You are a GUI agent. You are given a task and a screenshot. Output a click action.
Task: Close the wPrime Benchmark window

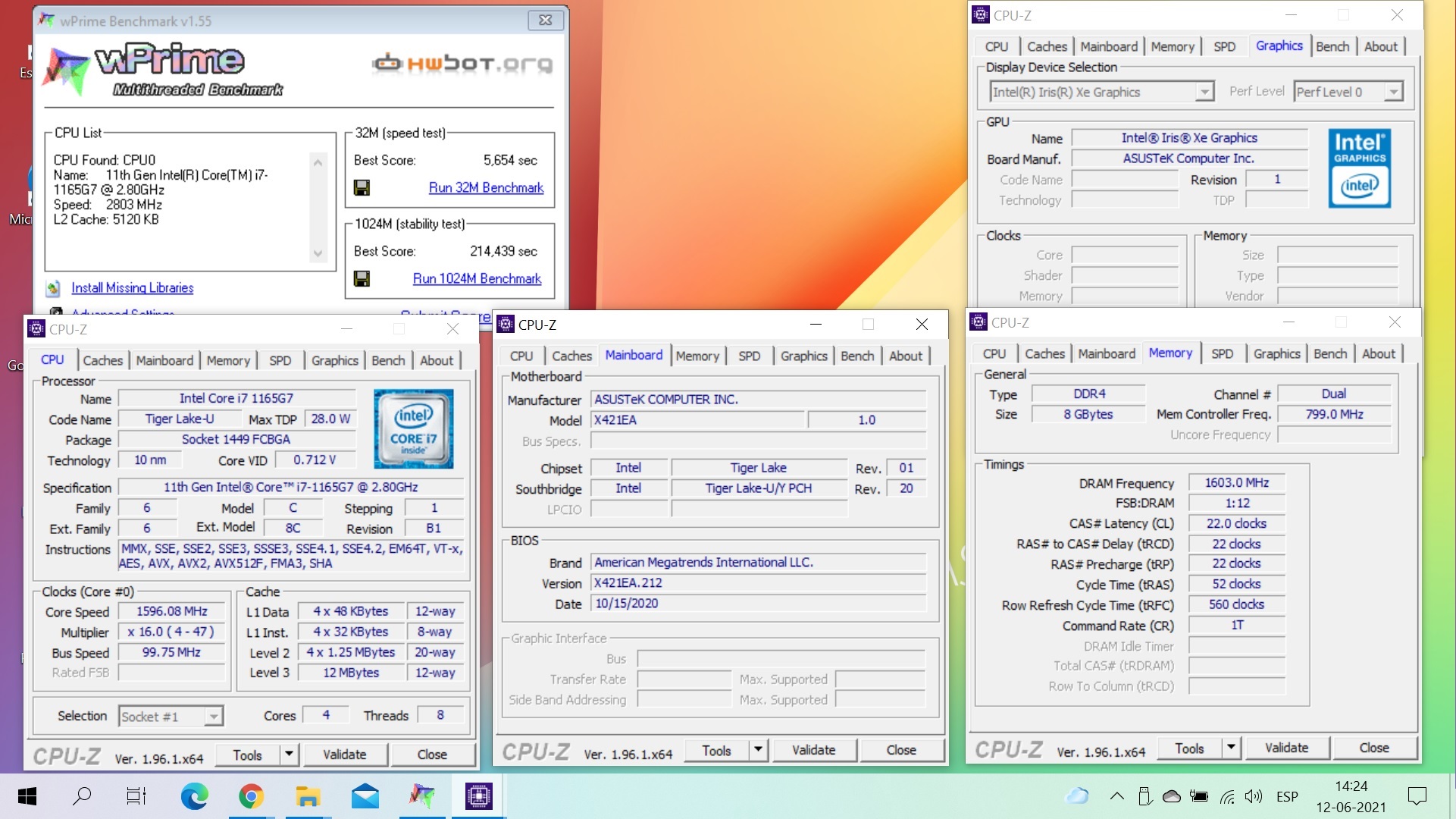click(545, 20)
